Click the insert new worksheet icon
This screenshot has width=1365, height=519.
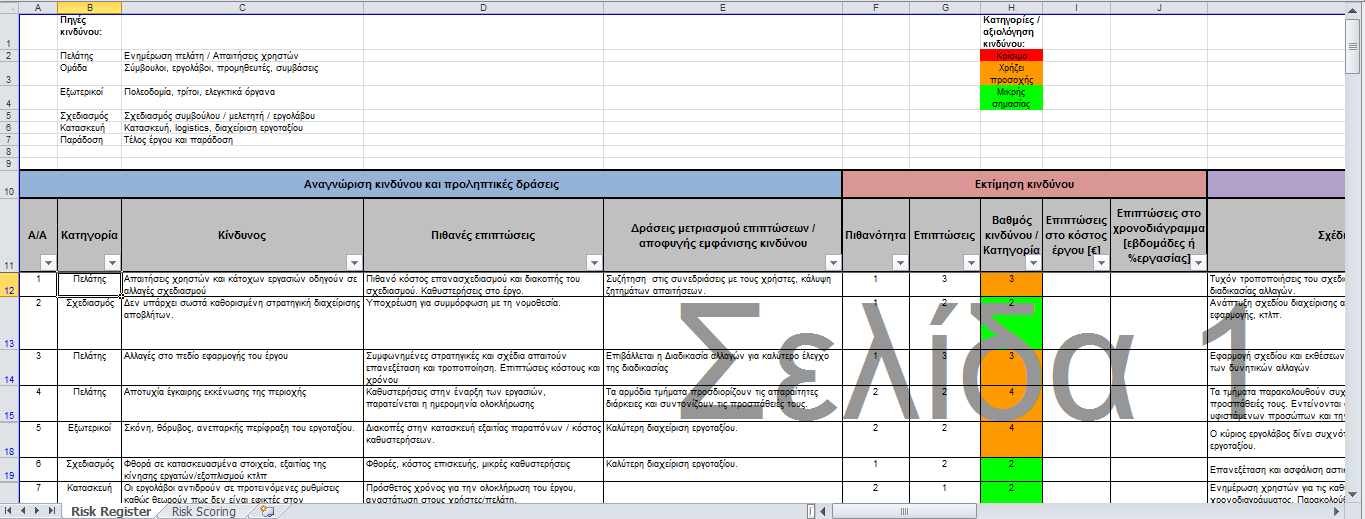coord(266,512)
